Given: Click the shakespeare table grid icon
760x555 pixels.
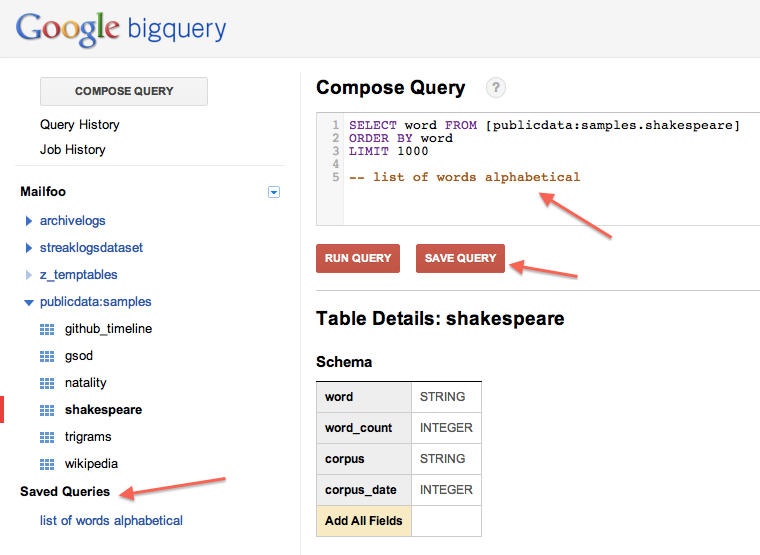Looking at the screenshot, I should coord(46,410).
